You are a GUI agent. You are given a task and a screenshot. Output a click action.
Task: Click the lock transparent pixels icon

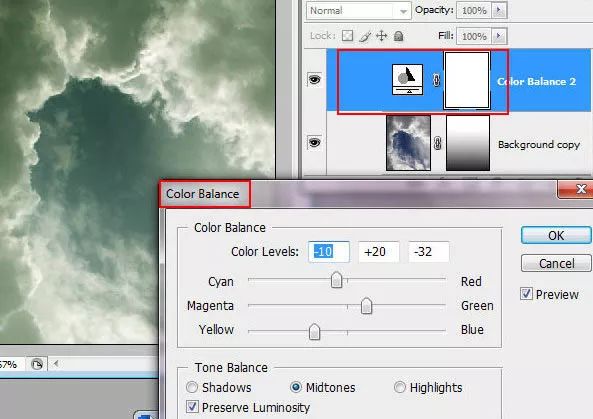(x=347, y=36)
